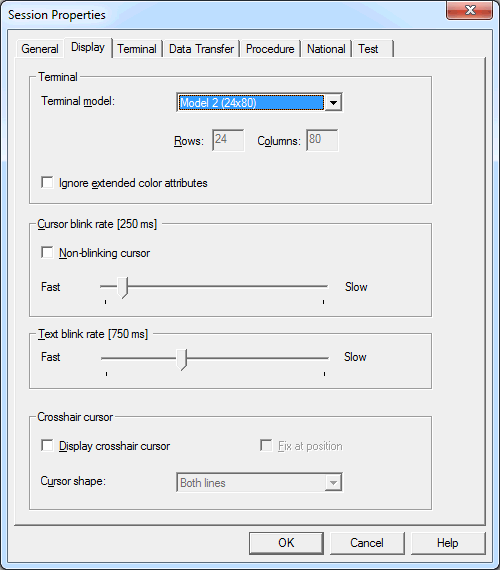
Task: Click the Model 2 (24x80) selection field
Action: click(x=251, y=103)
